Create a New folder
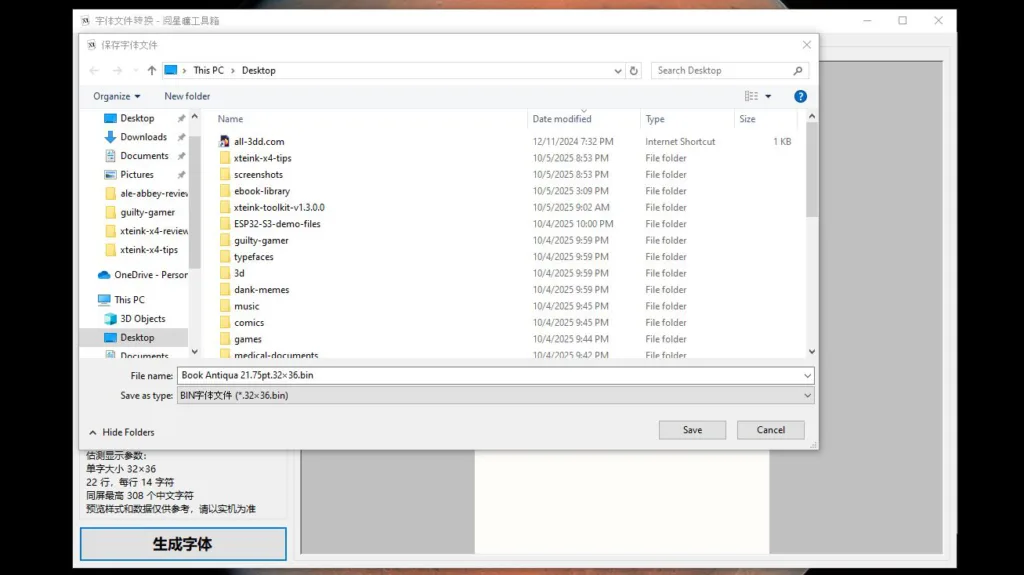Image resolution: width=1024 pixels, height=575 pixels. [x=187, y=96]
